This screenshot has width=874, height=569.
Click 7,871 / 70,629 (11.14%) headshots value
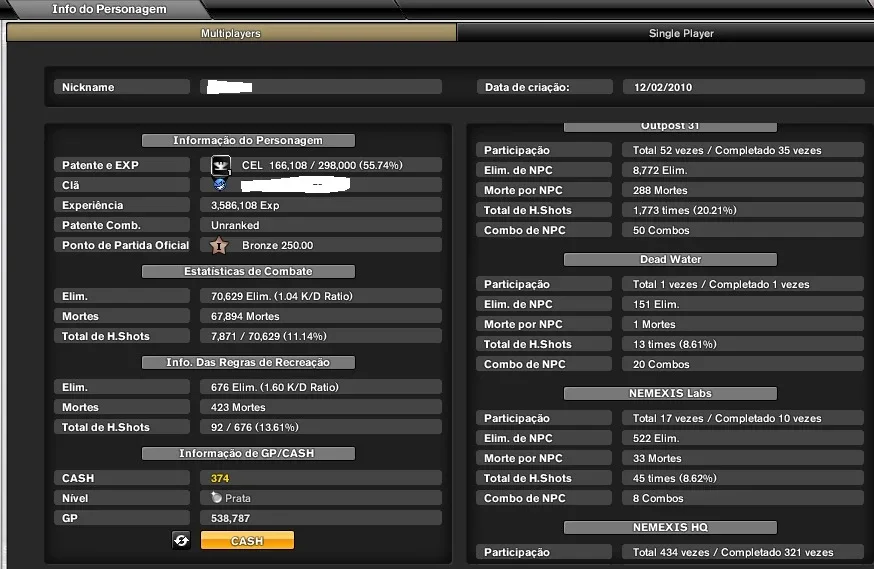pyautogui.click(x=269, y=337)
